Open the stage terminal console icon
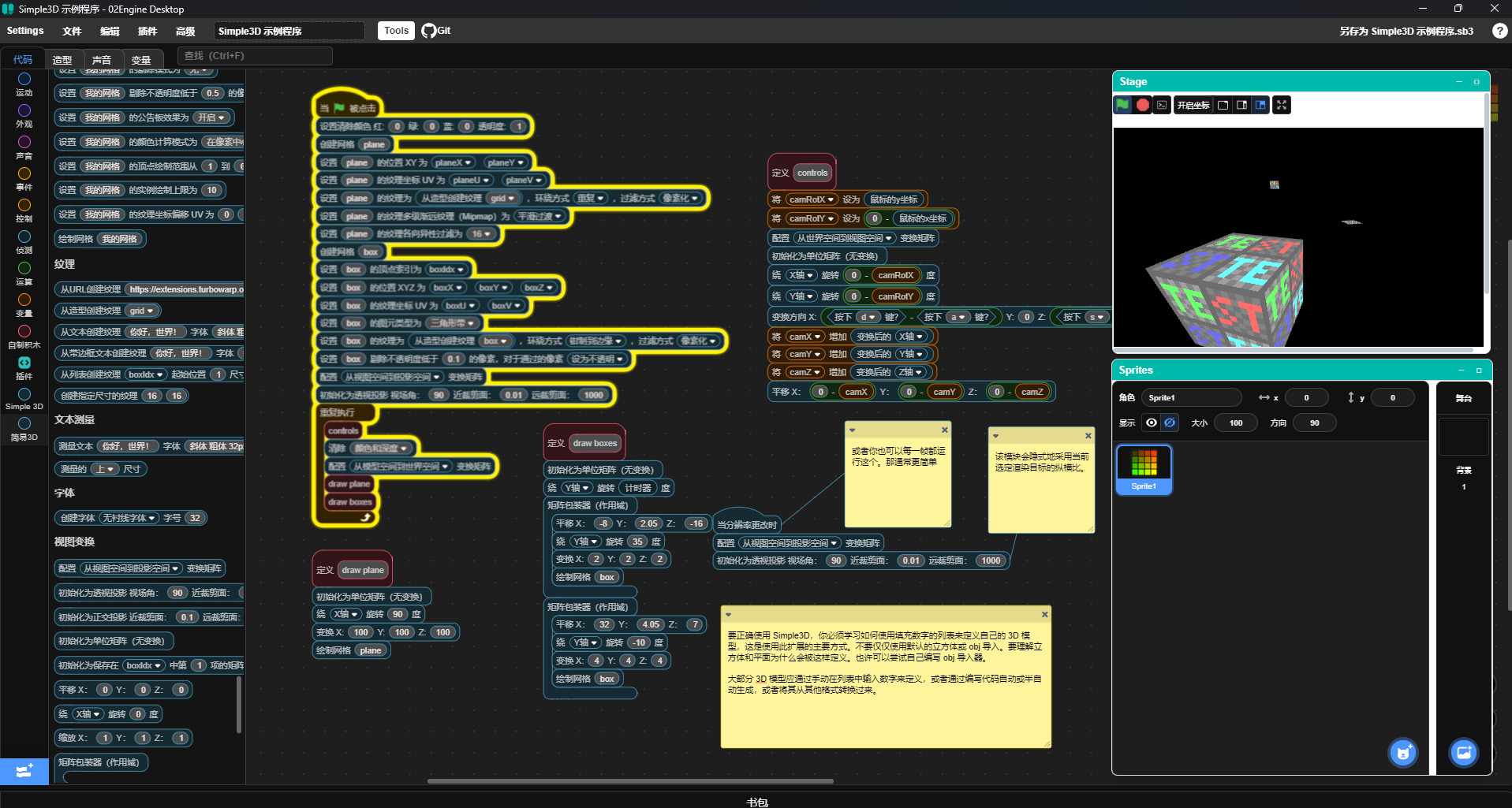This screenshot has width=1512, height=808. 1162,105
